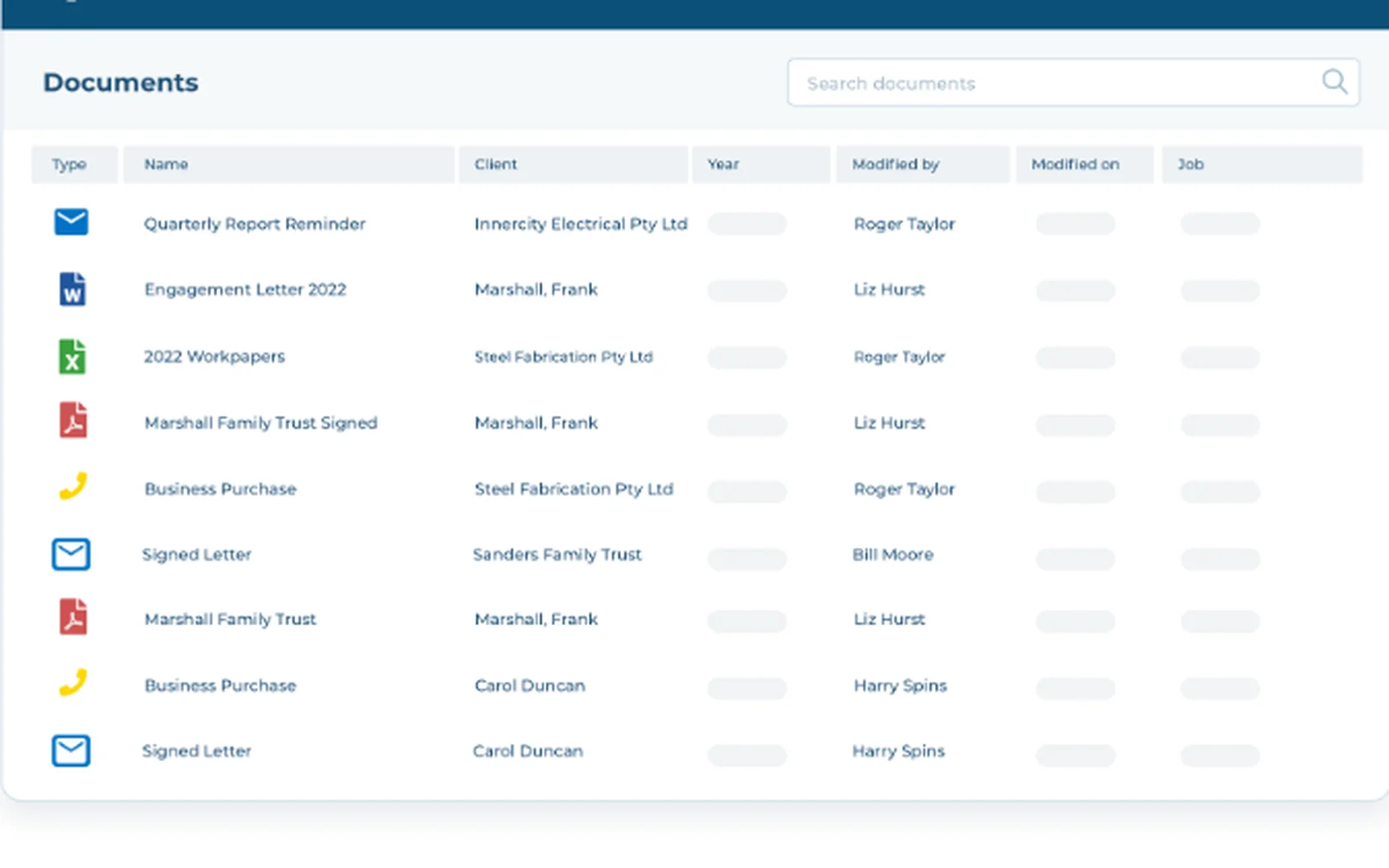This screenshot has height=868, width=1389.
Task: Select the 2022 Workpapers name
Action: [x=214, y=357]
